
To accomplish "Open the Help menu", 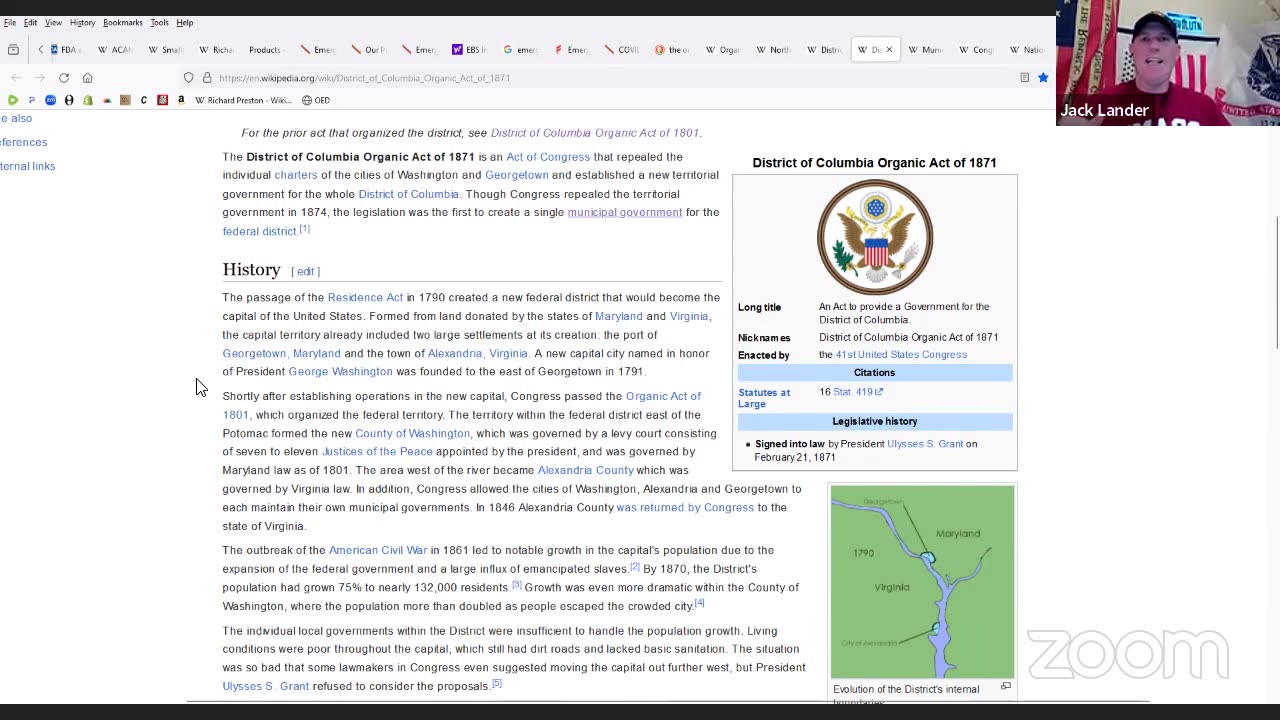I will click(185, 23).
